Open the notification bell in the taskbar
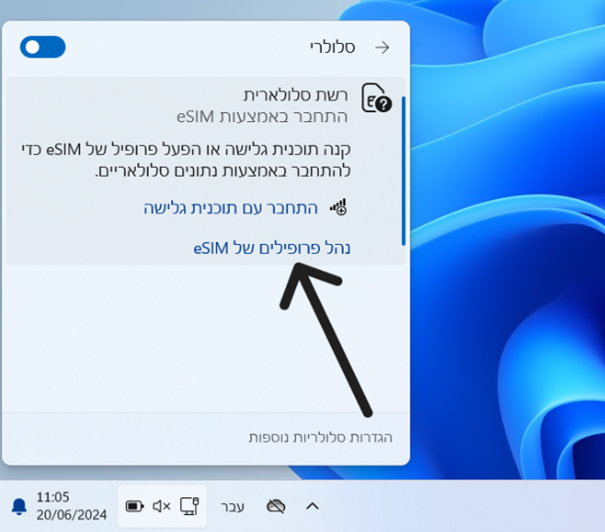The image size is (605, 532). [x=19, y=506]
